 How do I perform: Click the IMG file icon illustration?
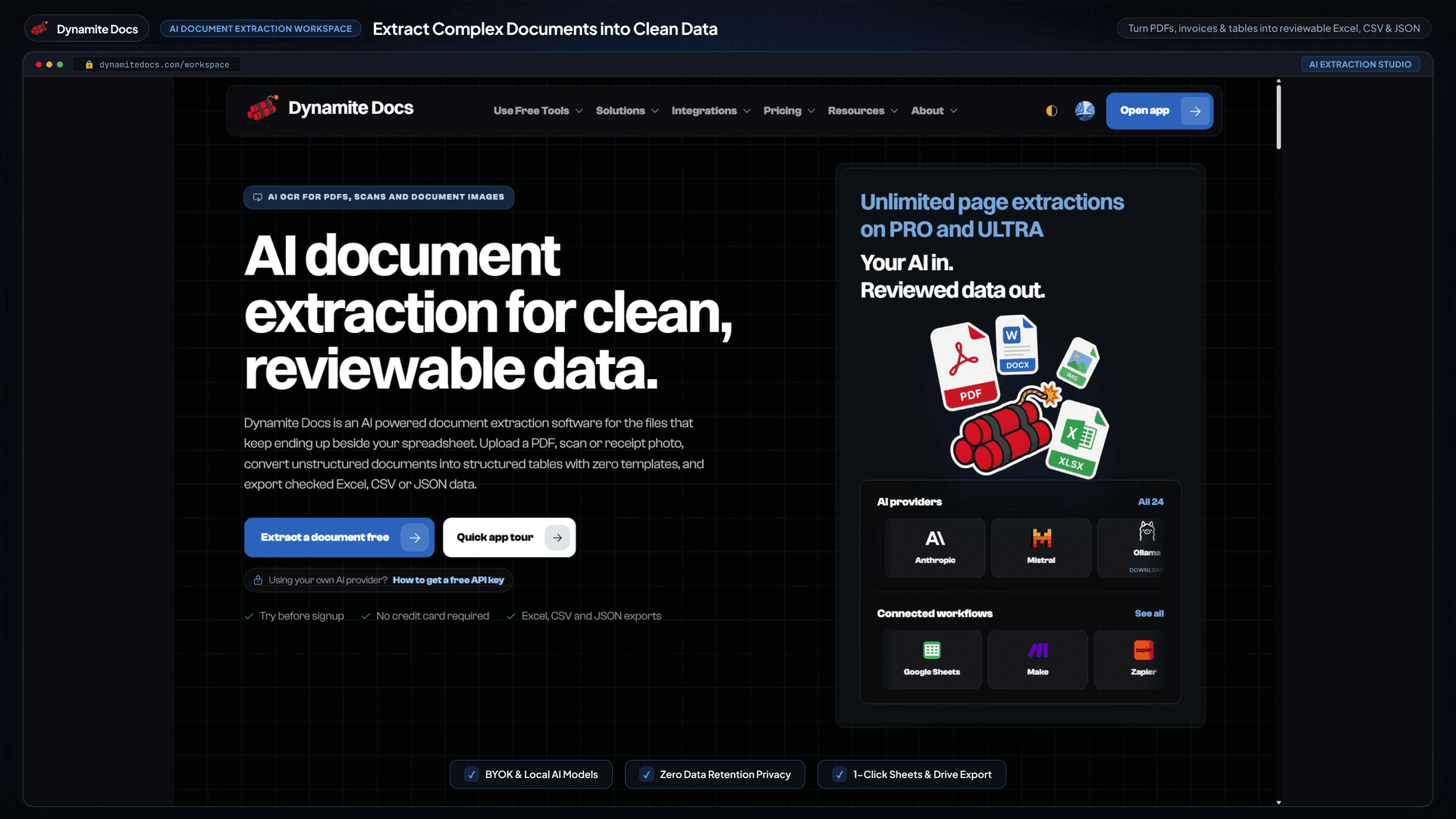pos(1078,362)
